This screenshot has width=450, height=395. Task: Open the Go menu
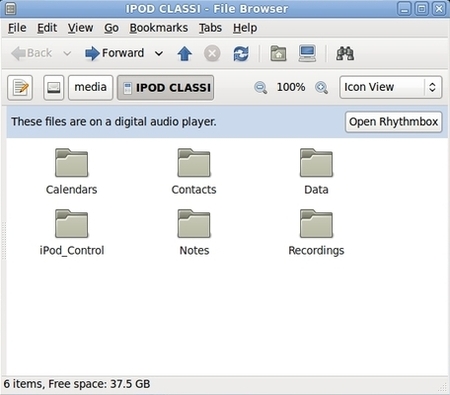(x=111, y=28)
